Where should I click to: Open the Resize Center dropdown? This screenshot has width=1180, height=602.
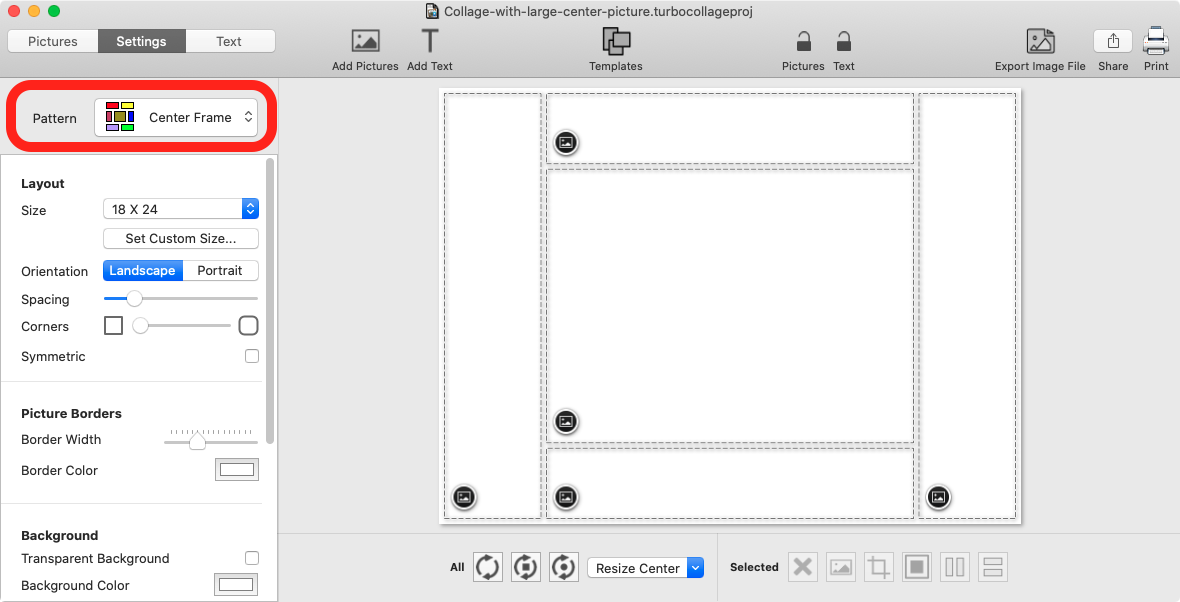[646, 568]
